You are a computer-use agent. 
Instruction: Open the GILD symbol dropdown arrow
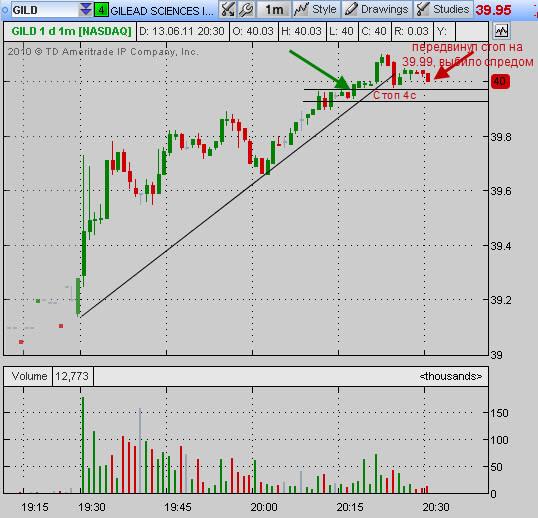85,10
